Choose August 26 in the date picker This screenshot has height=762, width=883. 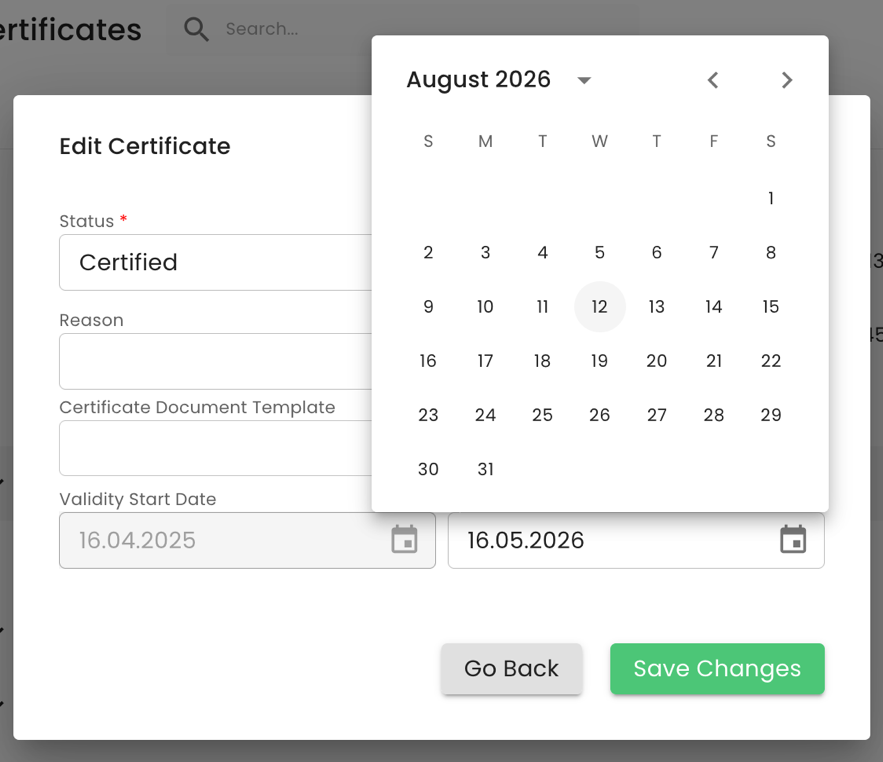pyautogui.click(x=600, y=415)
